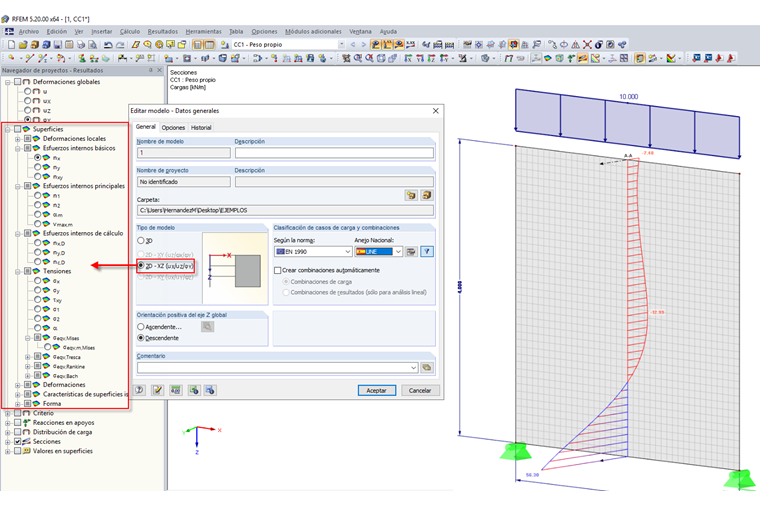Click the Carpeta path field
The image size is (760, 505).
point(285,210)
